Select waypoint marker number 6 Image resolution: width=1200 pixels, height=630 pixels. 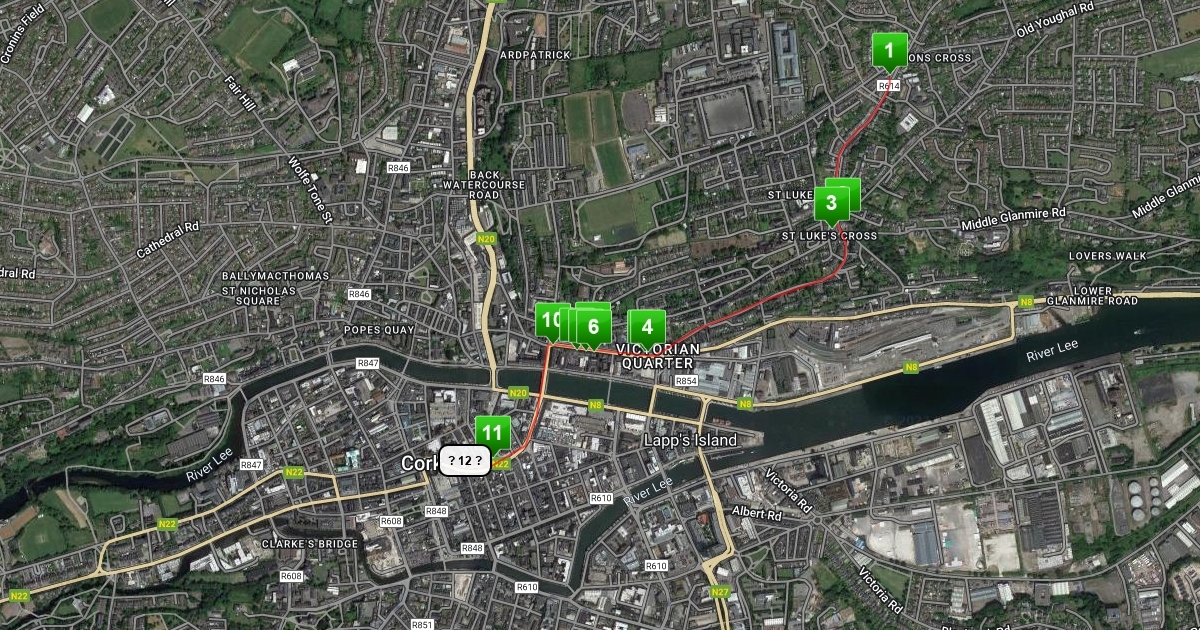(593, 327)
